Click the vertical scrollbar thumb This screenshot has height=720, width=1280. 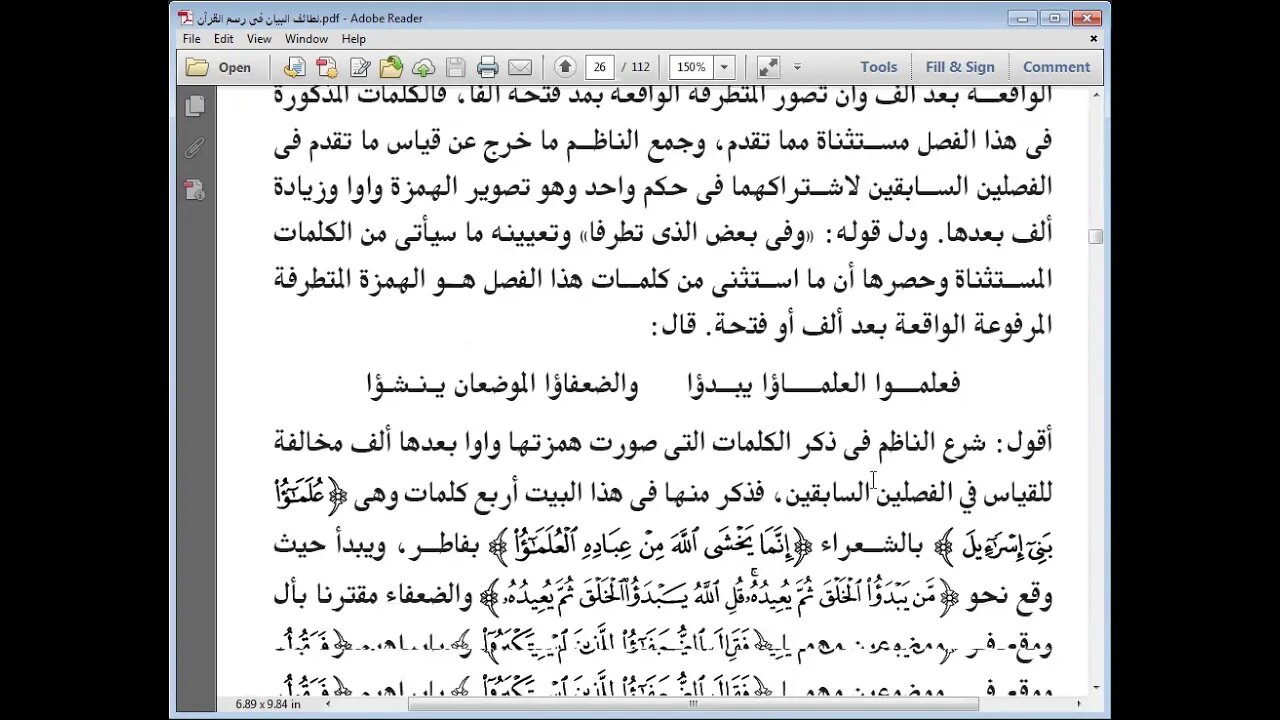[1096, 236]
